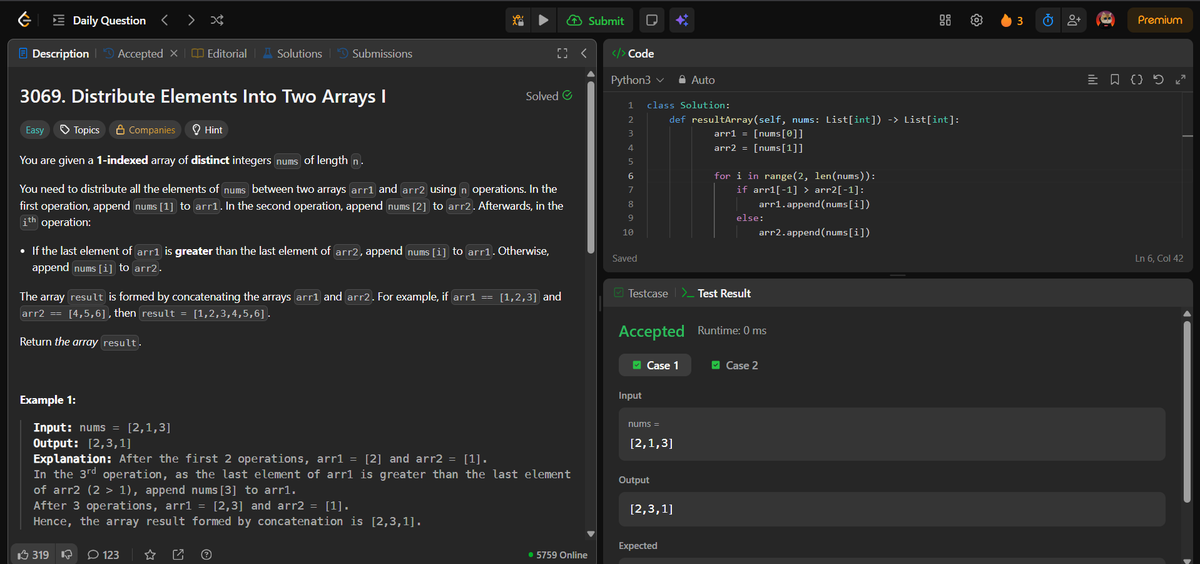Select the Case 2 result

[x=735, y=365]
